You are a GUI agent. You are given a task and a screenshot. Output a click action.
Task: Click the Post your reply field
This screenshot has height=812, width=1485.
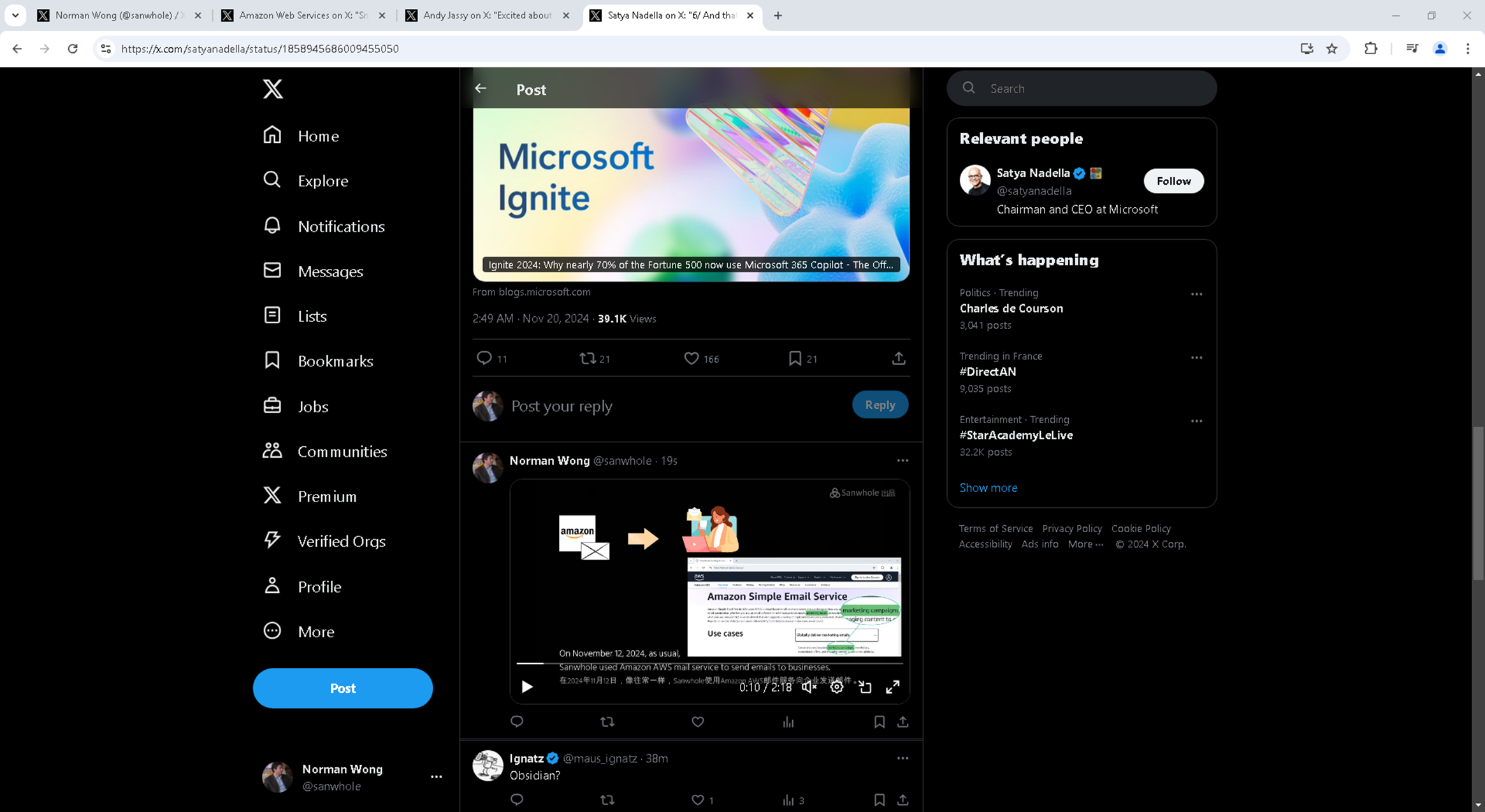click(x=676, y=405)
